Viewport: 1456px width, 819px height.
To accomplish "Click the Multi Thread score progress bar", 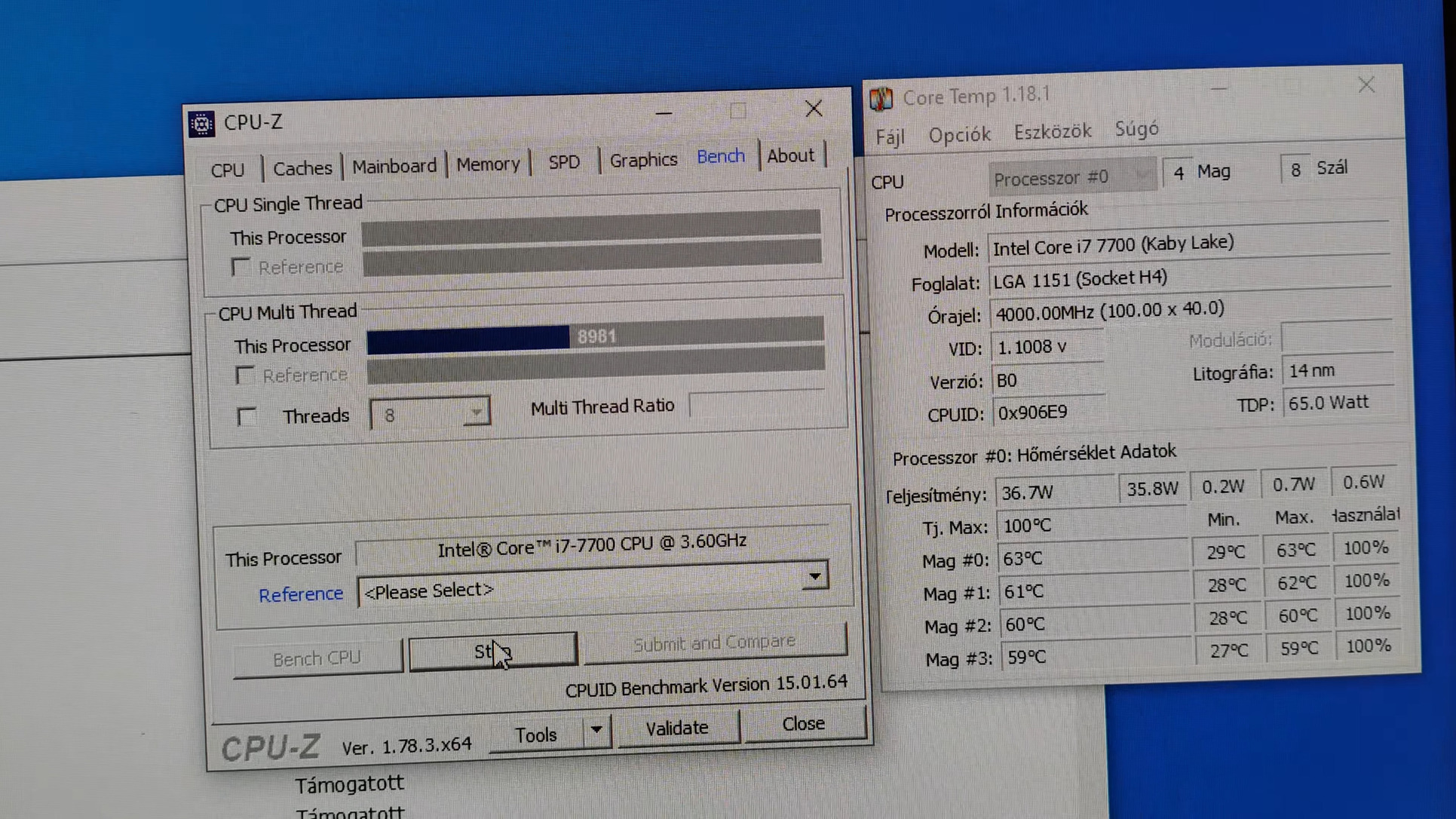I will pyautogui.click(x=594, y=336).
